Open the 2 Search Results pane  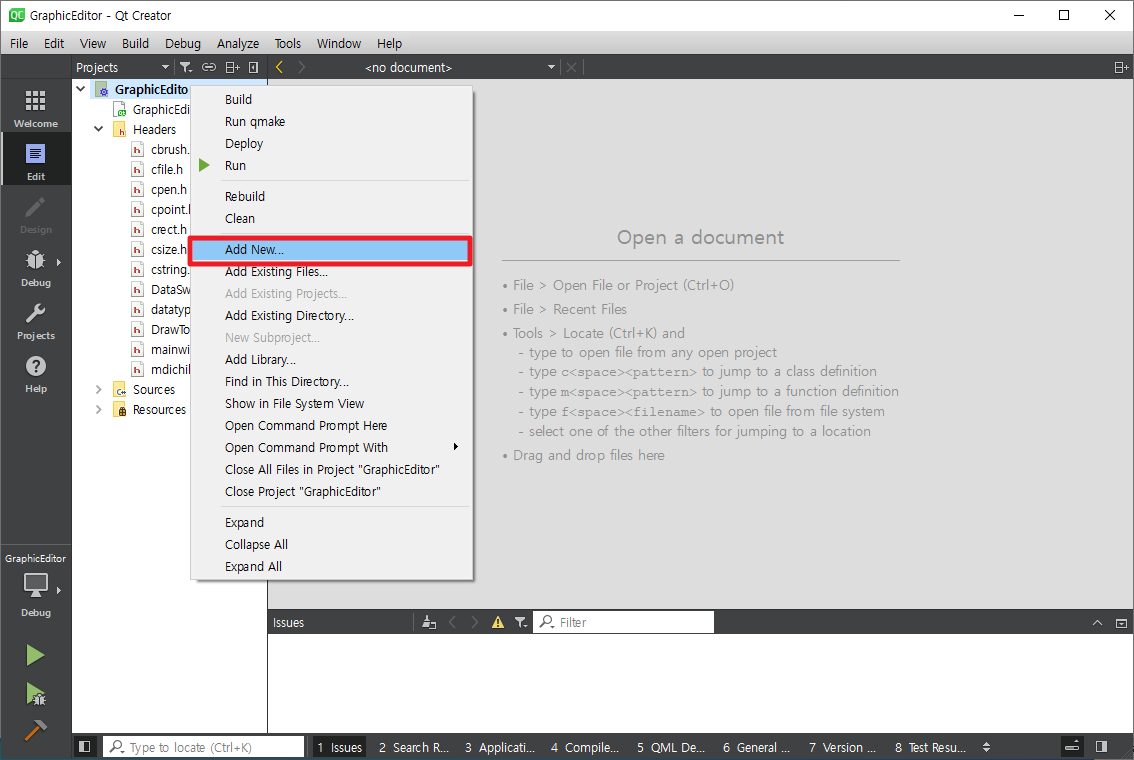tap(414, 747)
